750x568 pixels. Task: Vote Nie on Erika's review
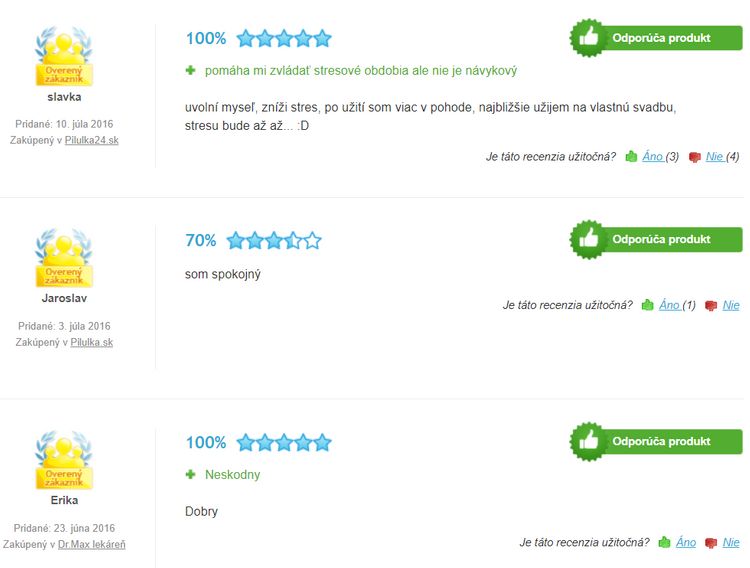pos(731,542)
